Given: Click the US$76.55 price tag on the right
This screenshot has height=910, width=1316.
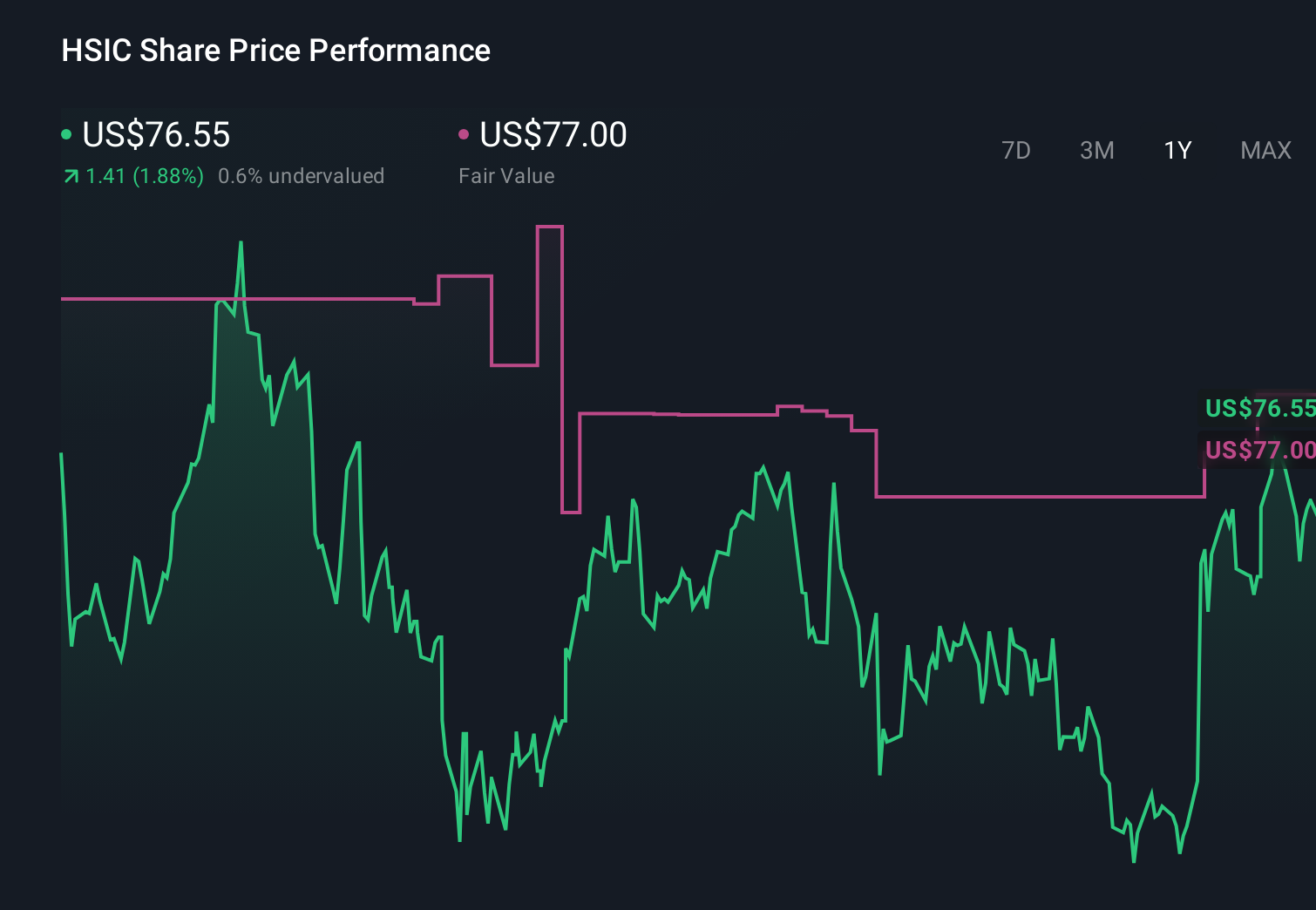Looking at the screenshot, I should coord(1259,408).
